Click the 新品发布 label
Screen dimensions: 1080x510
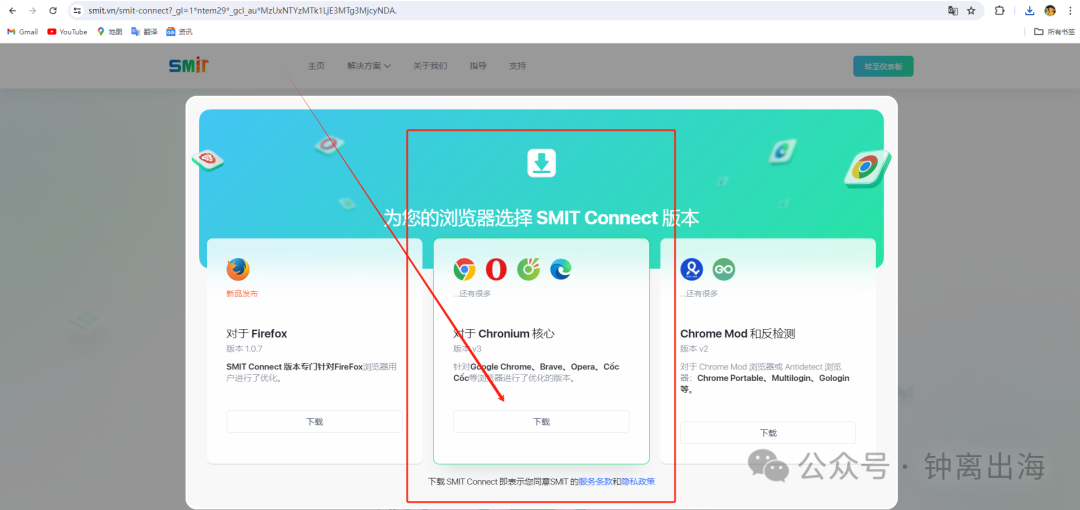(x=242, y=294)
